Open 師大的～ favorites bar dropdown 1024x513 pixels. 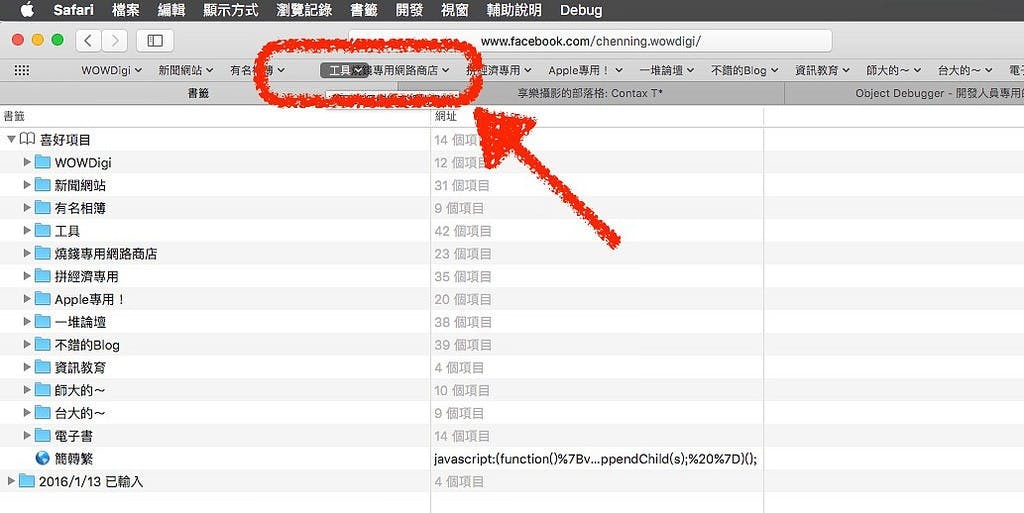pyautogui.click(x=893, y=70)
